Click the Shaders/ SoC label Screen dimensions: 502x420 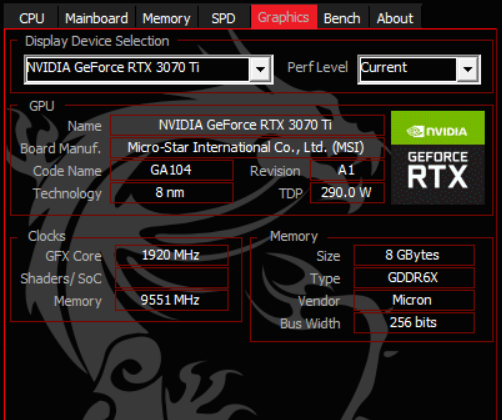pyautogui.click(x=61, y=279)
